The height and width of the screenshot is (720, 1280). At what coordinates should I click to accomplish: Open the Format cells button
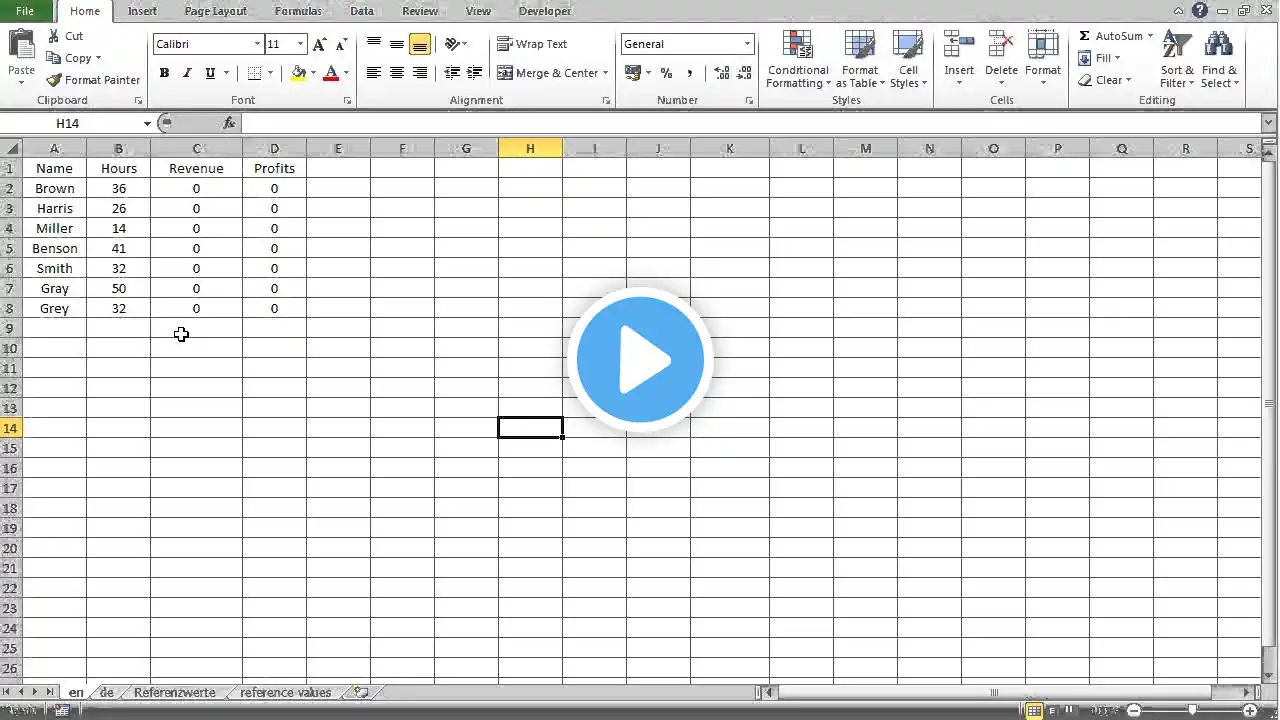(x=1042, y=57)
